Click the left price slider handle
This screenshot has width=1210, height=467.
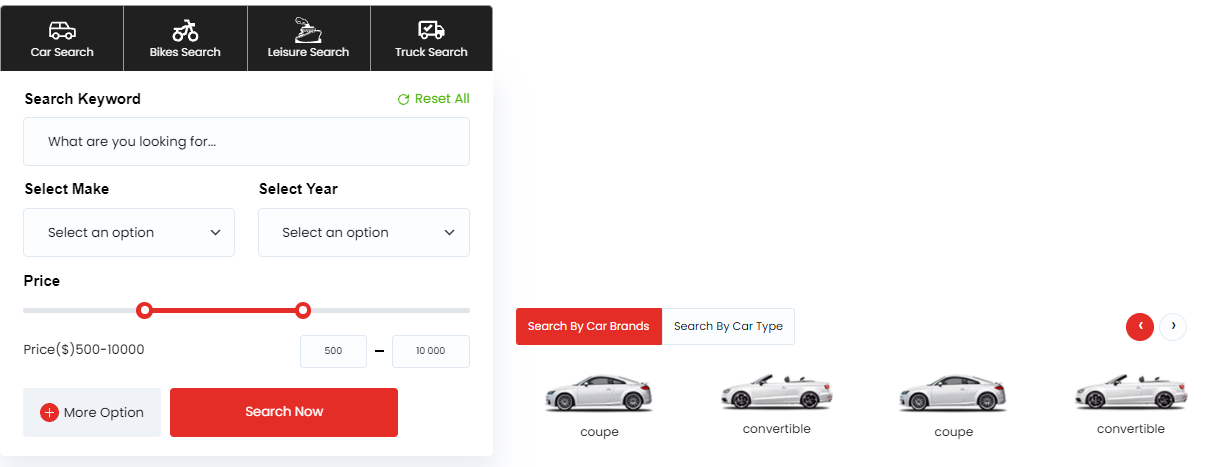[145, 310]
